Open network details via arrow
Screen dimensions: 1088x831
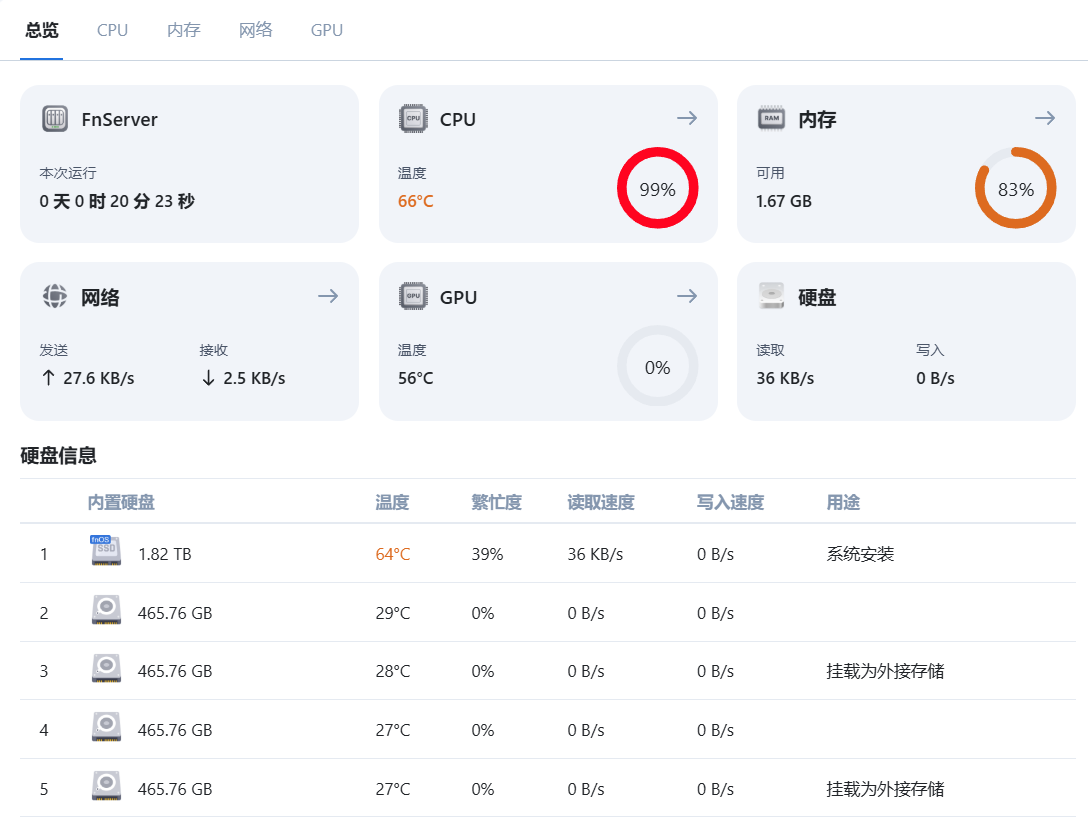coord(328,296)
